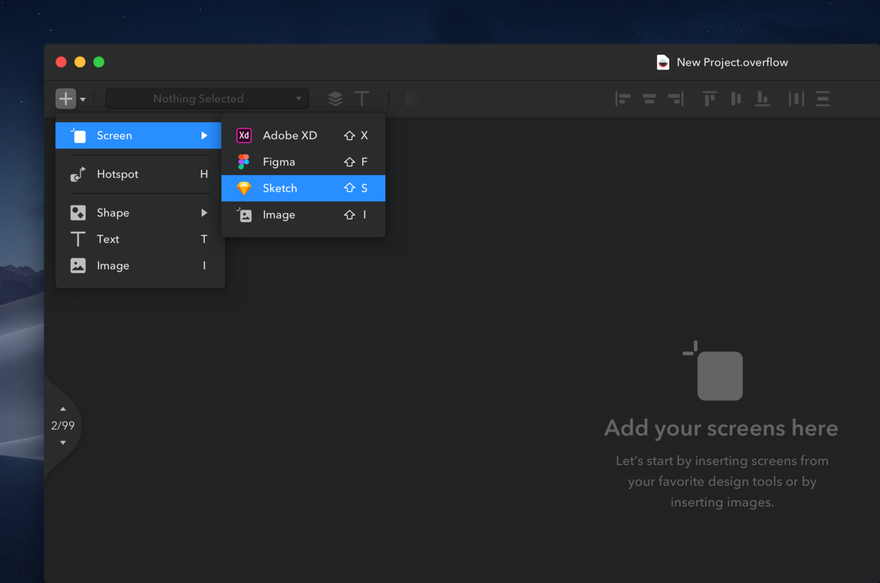Align items to top edge
Image resolution: width=880 pixels, height=583 pixels.
tap(709, 99)
